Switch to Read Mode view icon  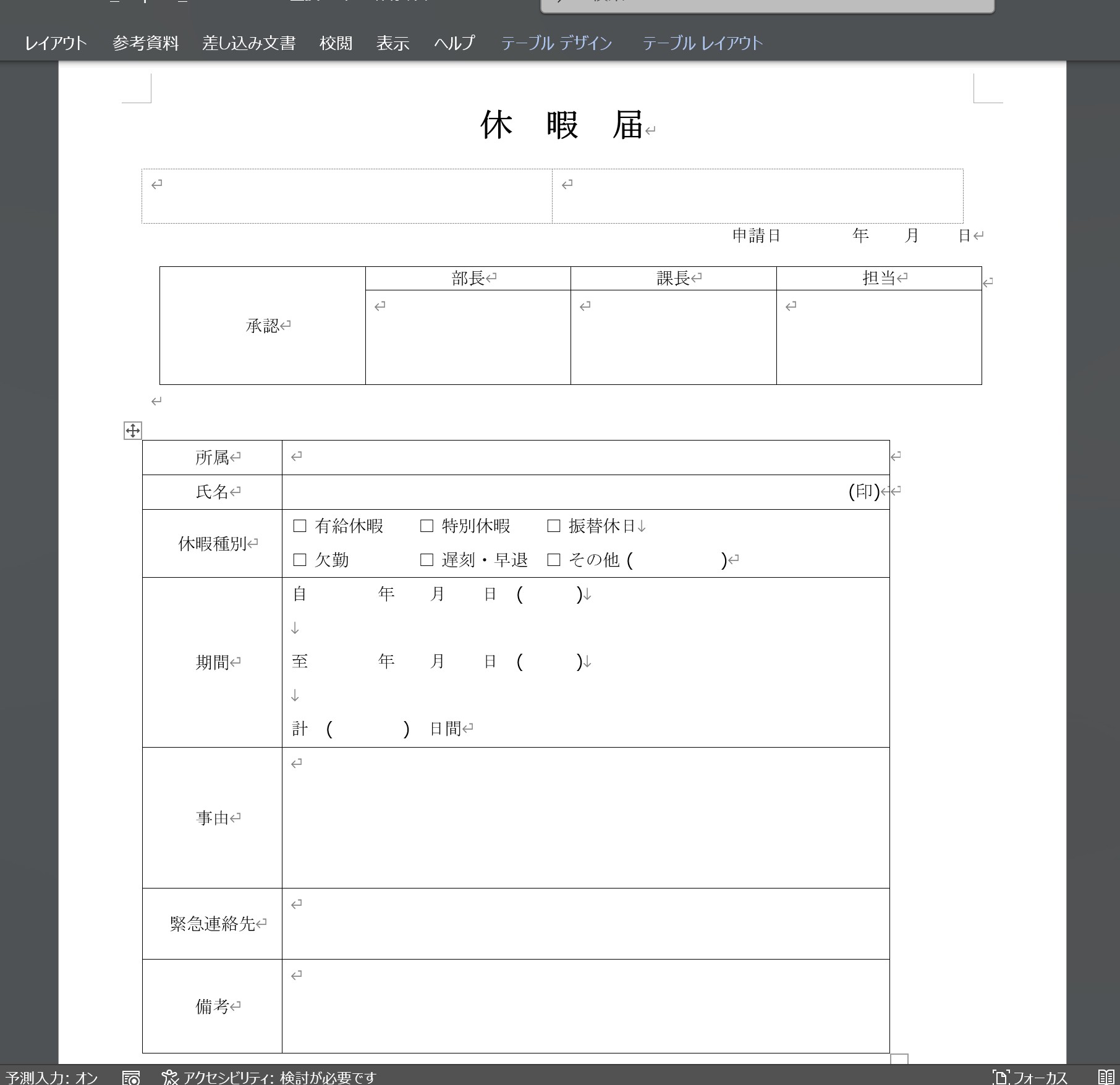pos(1106,1078)
